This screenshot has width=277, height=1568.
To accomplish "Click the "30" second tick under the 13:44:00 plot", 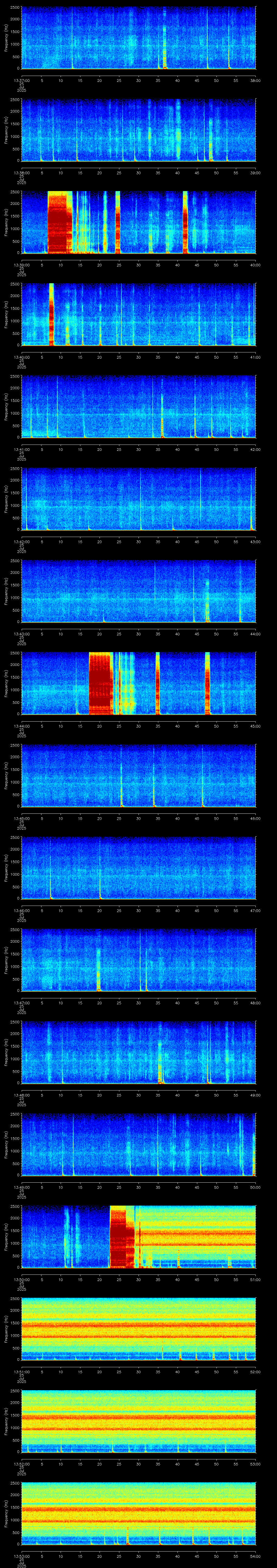I will click(138, 726).
